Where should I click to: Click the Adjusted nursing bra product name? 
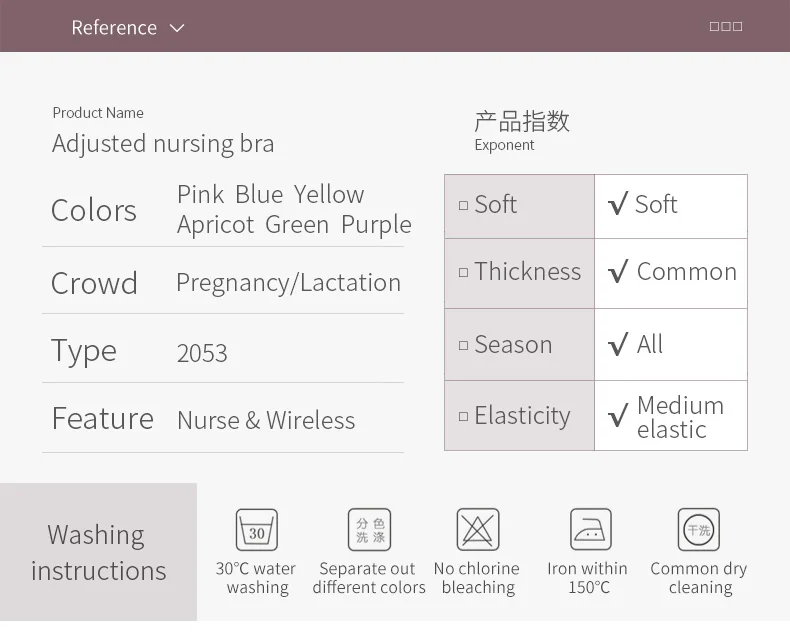[x=163, y=144]
